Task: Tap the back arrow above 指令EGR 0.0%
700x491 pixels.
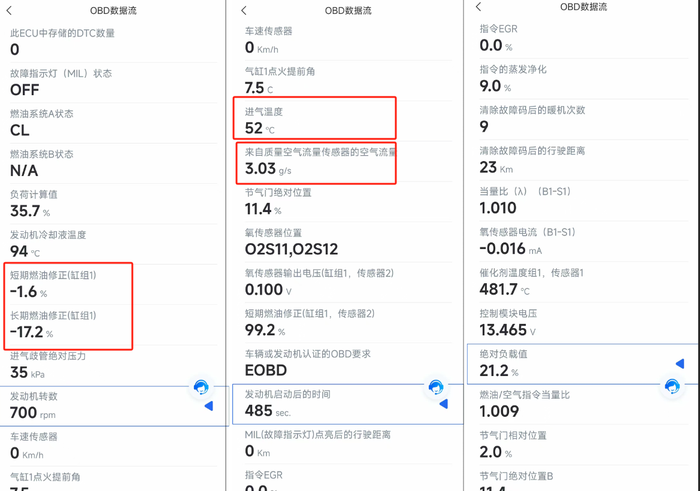Action: pos(479,7)
